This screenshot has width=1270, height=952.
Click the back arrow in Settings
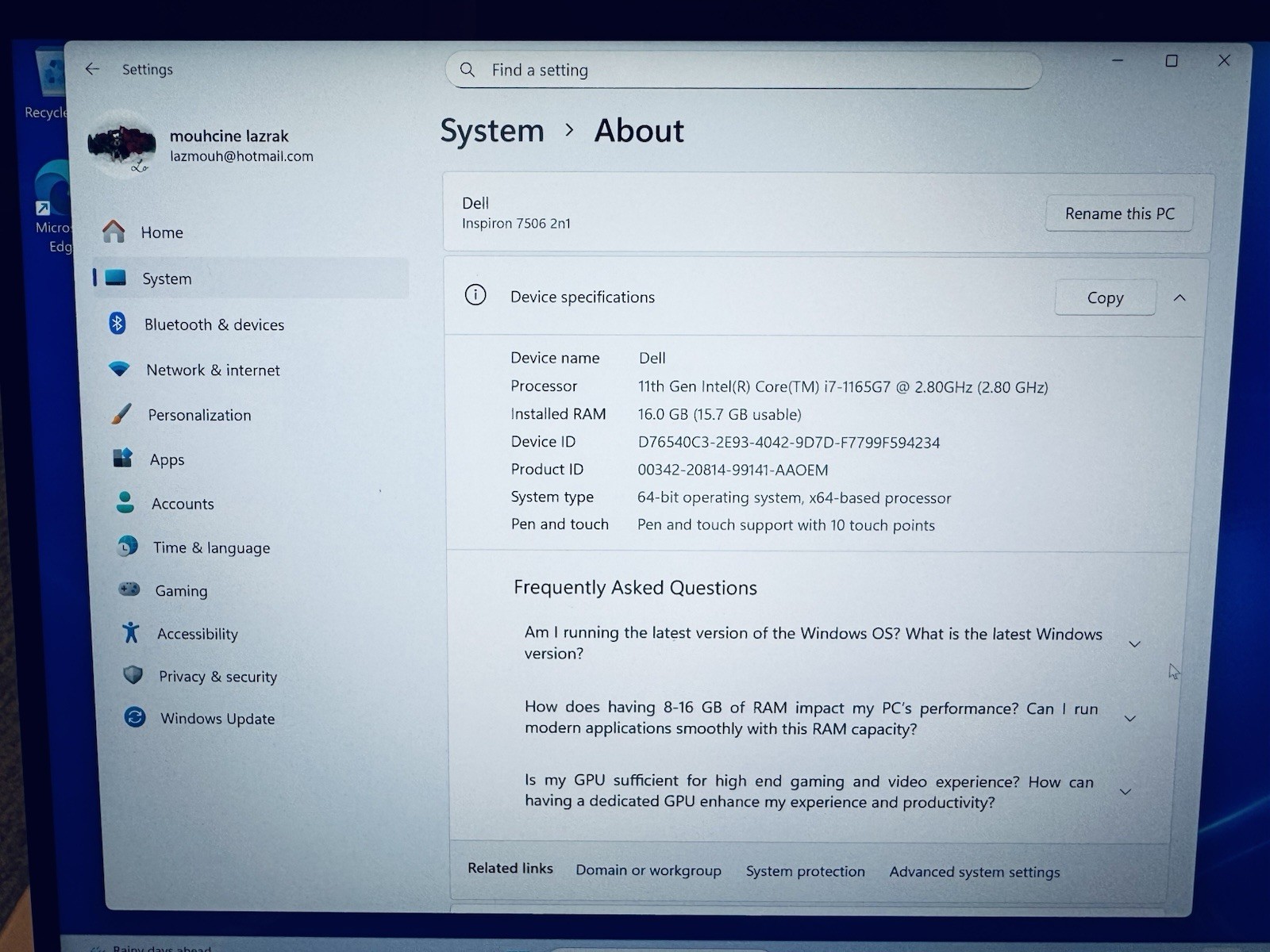(x=92, y=69)
